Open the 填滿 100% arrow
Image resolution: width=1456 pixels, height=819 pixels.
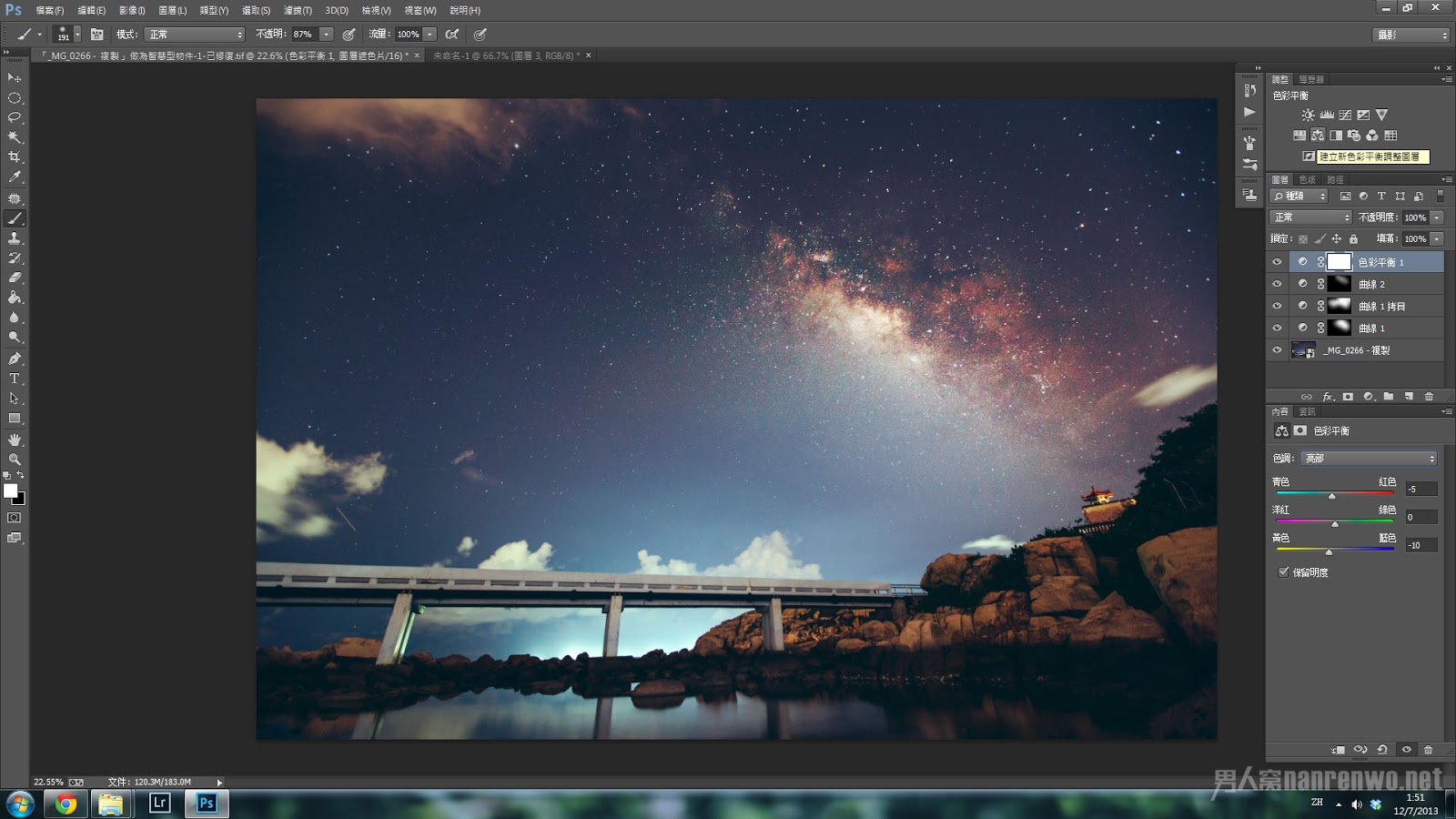click(1437, 238)
